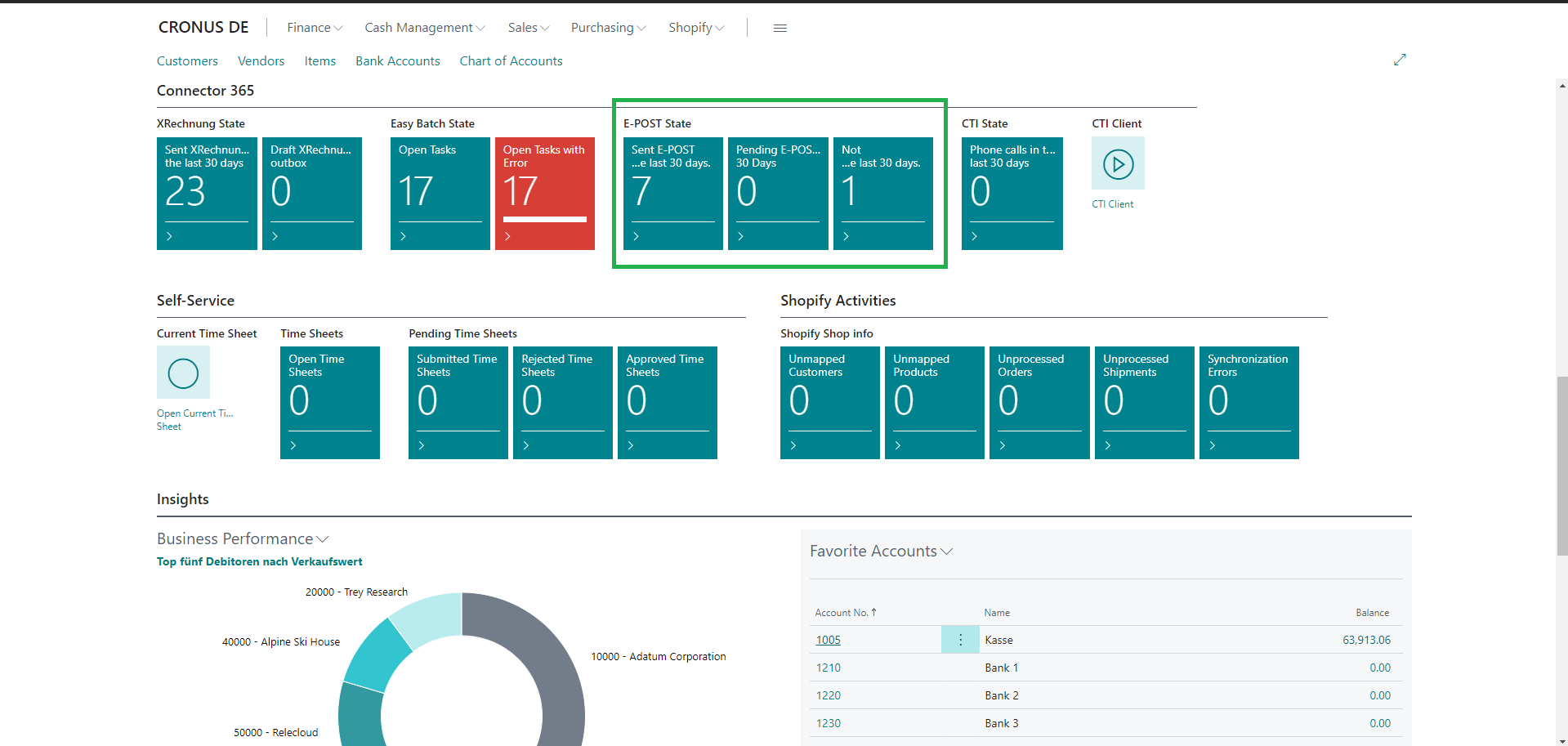Select account 1210 cell

[828, 668]
